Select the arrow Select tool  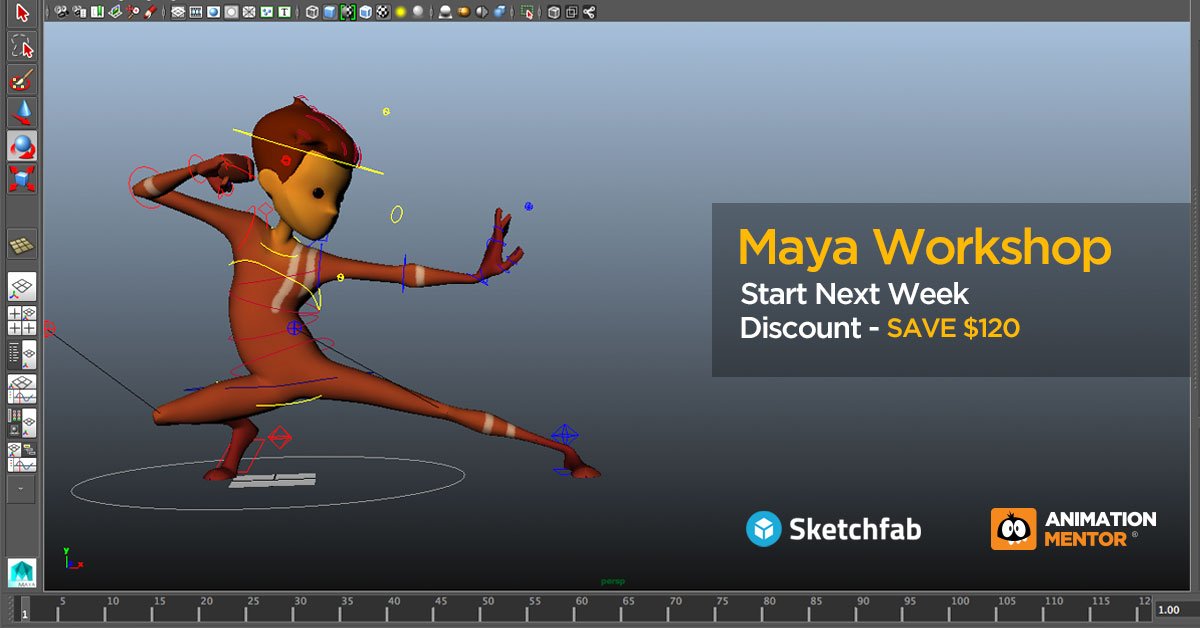(22, 14)
